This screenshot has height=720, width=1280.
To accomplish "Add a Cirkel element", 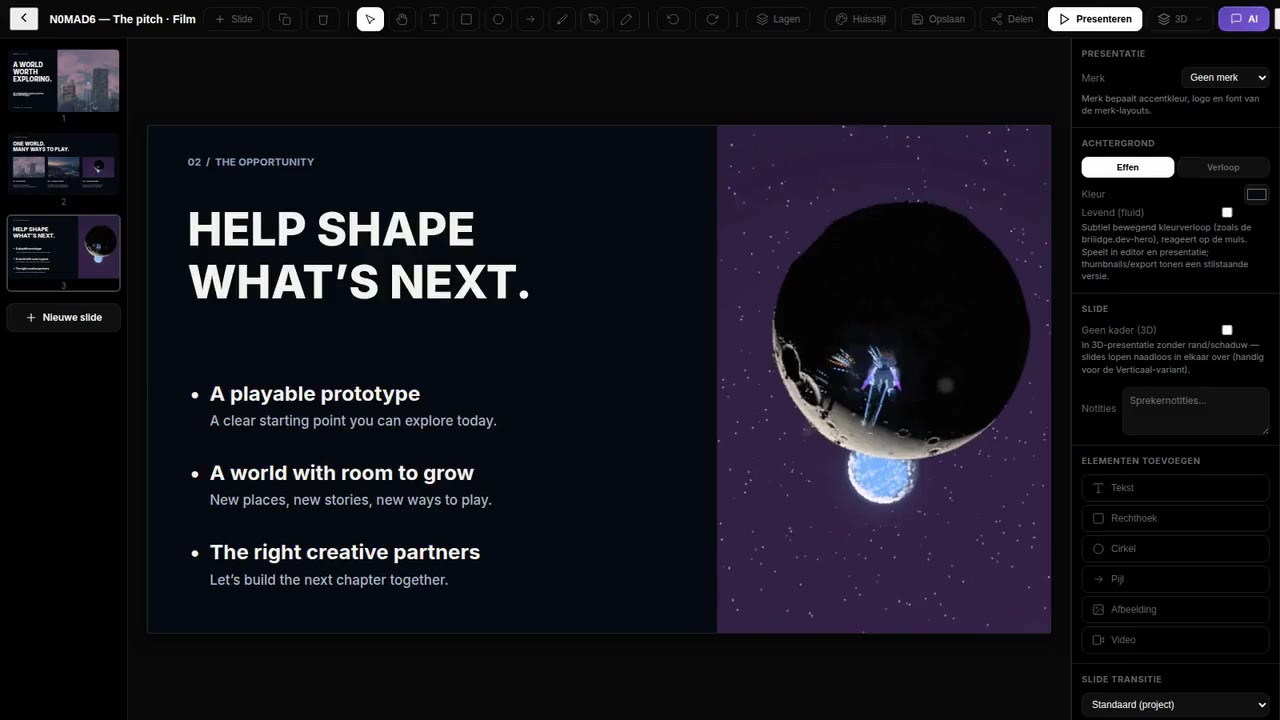I will (x=1175, y=549).
